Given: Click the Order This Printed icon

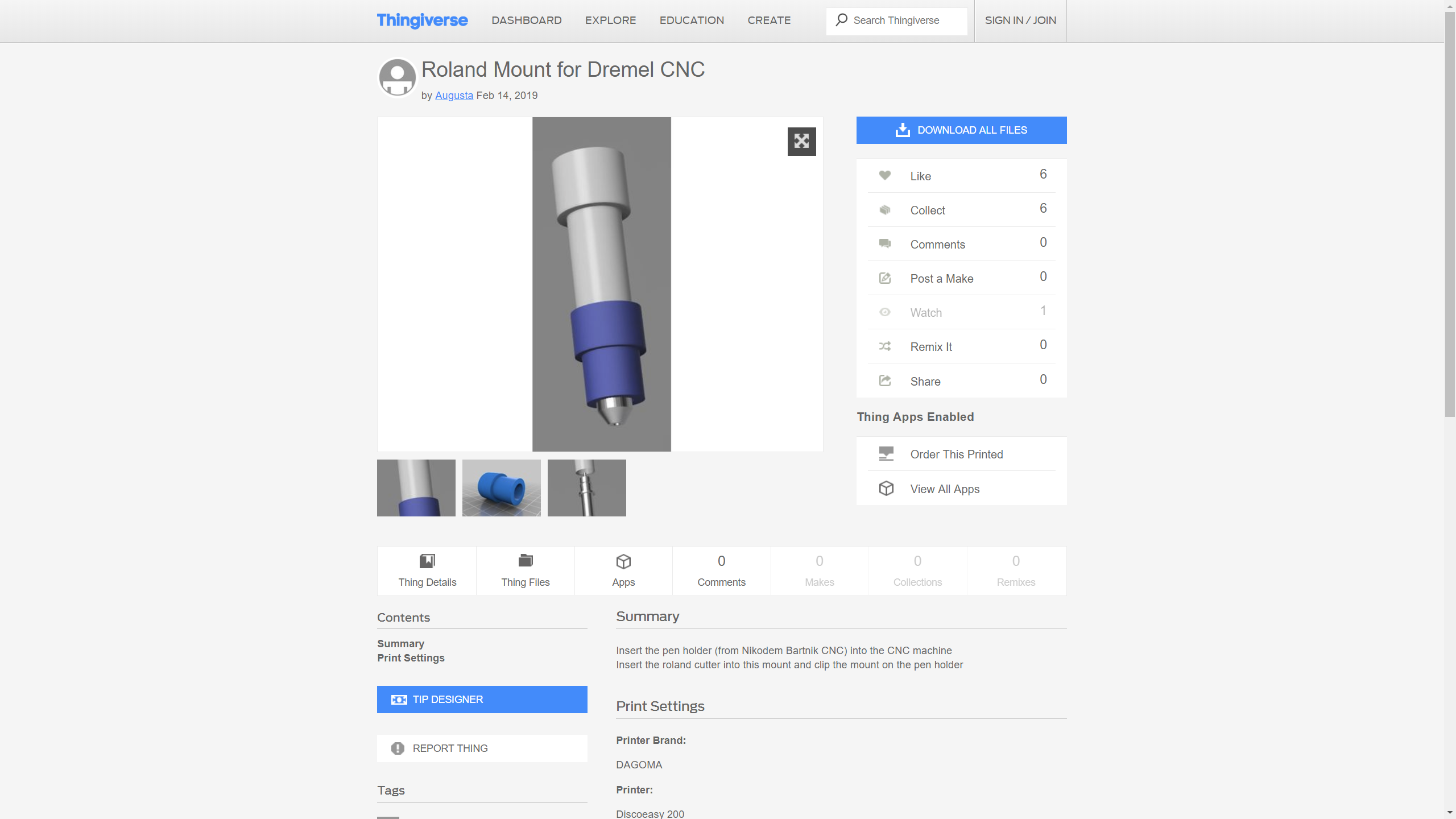Looking at the screenshot, I should click(886, 454).
